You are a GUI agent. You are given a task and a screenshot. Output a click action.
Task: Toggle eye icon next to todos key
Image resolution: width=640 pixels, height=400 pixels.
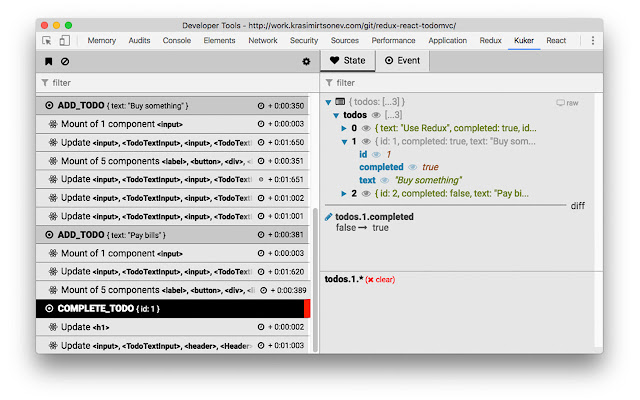click(376, 116)
